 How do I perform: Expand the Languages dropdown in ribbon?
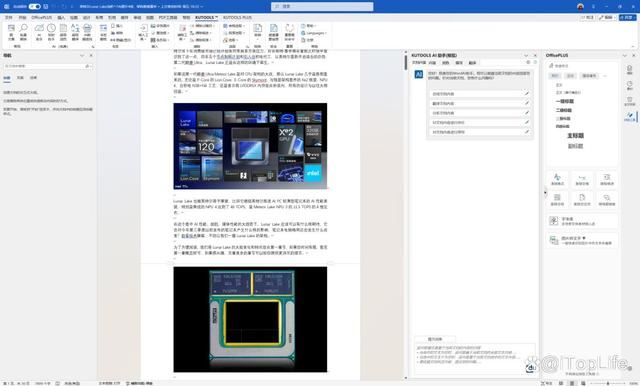pos(314,33)
